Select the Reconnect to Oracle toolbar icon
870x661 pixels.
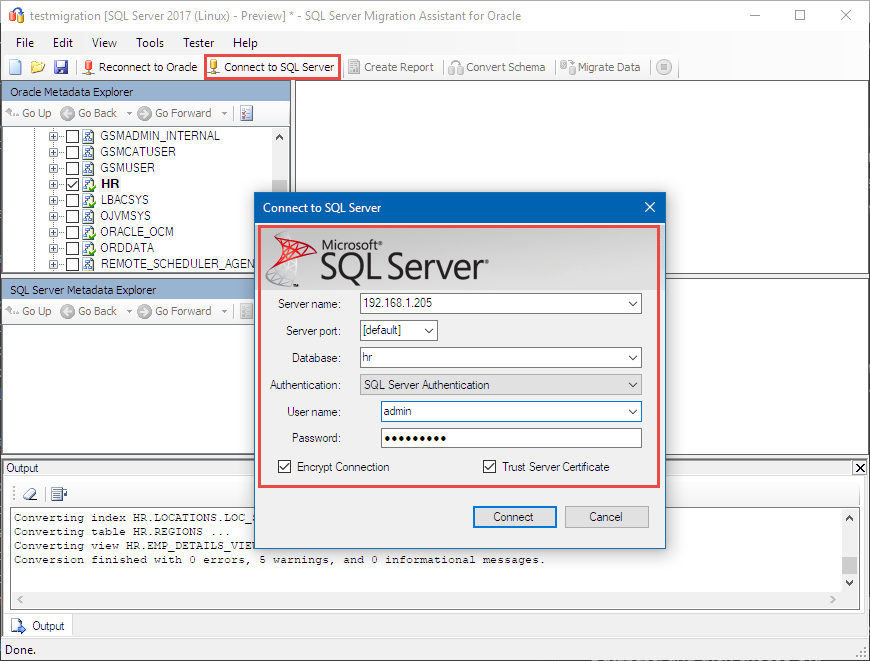[x=140, y=67]
